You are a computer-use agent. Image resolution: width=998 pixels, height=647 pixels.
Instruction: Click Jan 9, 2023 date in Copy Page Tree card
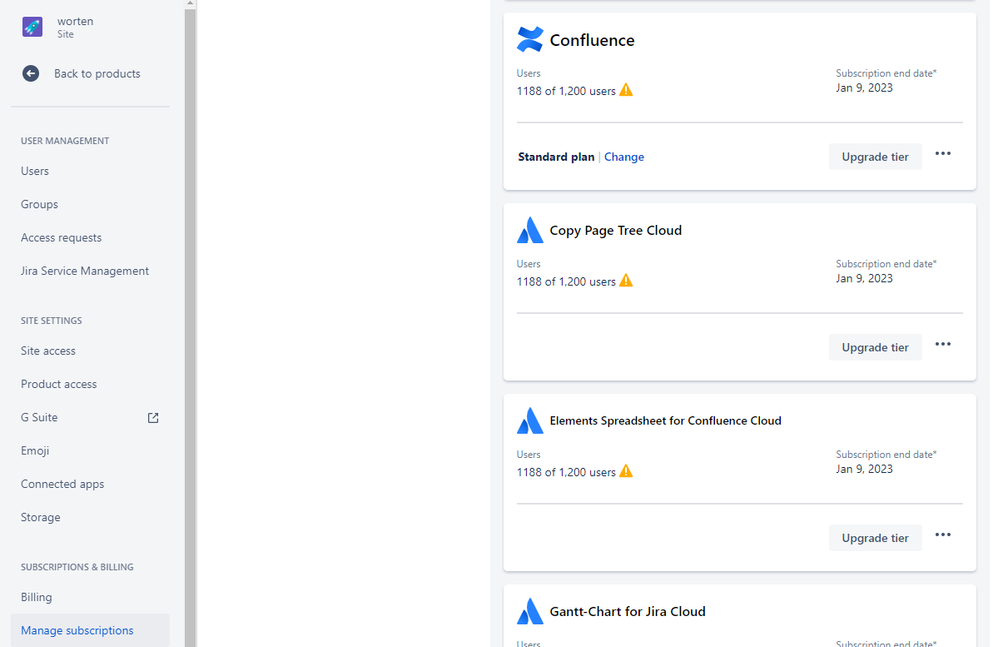pos(864,279)
